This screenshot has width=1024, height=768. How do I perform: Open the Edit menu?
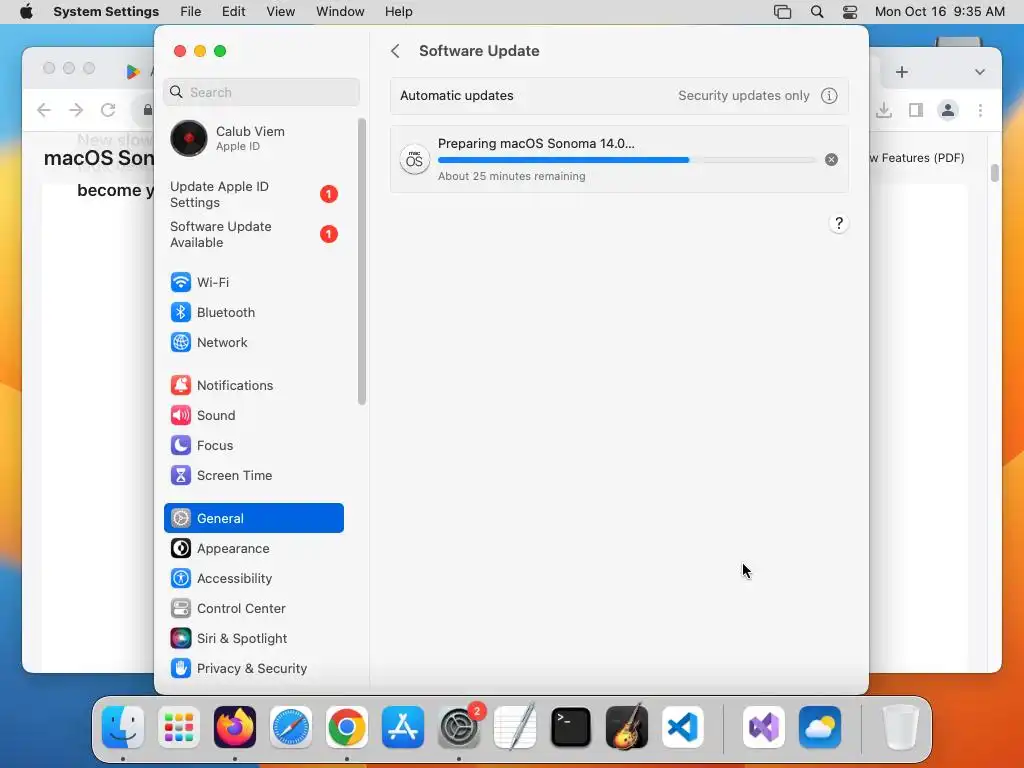[x=233, y=12]
